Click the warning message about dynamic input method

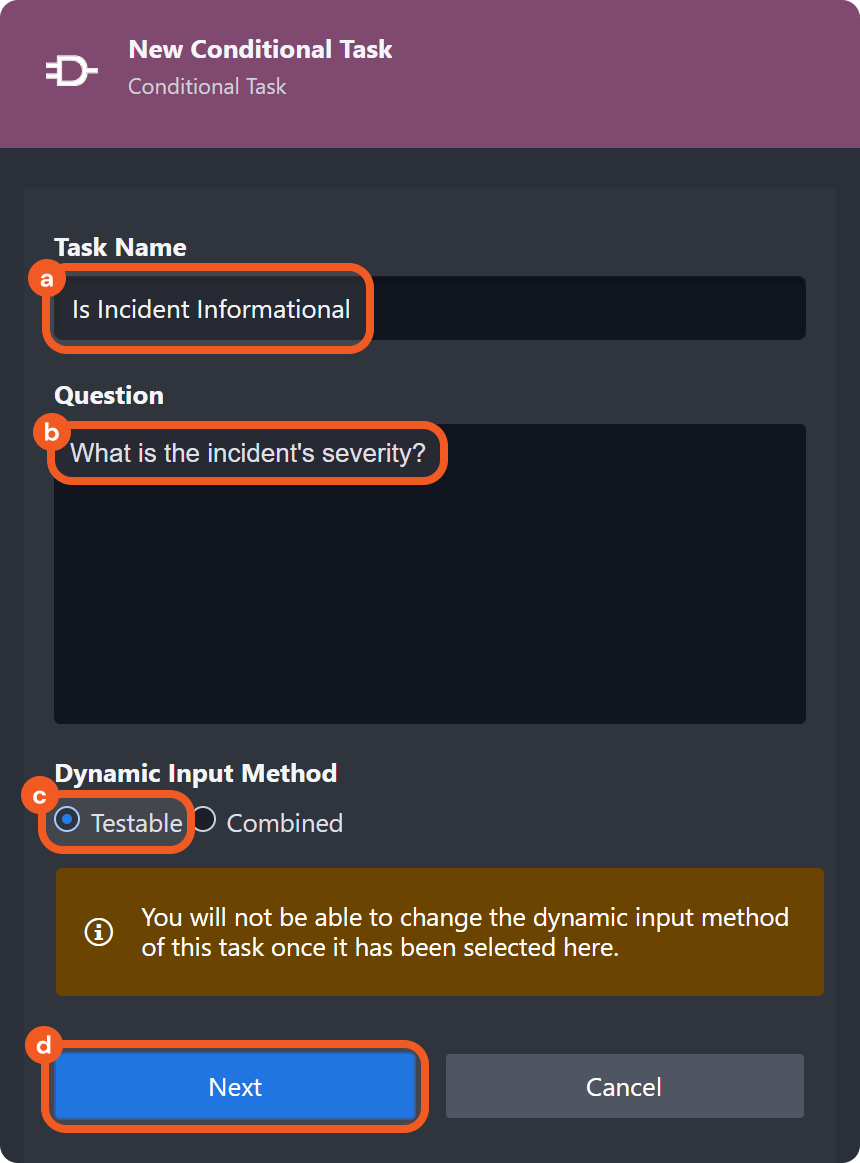pos(463,932)
